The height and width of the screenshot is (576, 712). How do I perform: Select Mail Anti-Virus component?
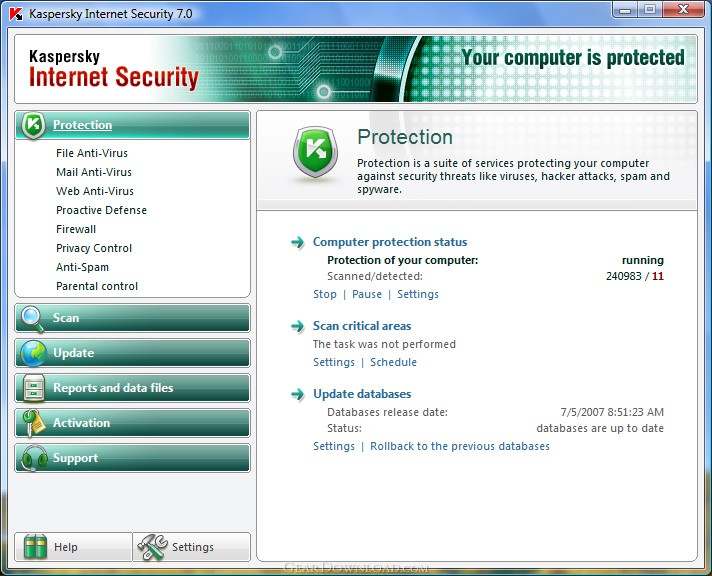tap(94, 172)
